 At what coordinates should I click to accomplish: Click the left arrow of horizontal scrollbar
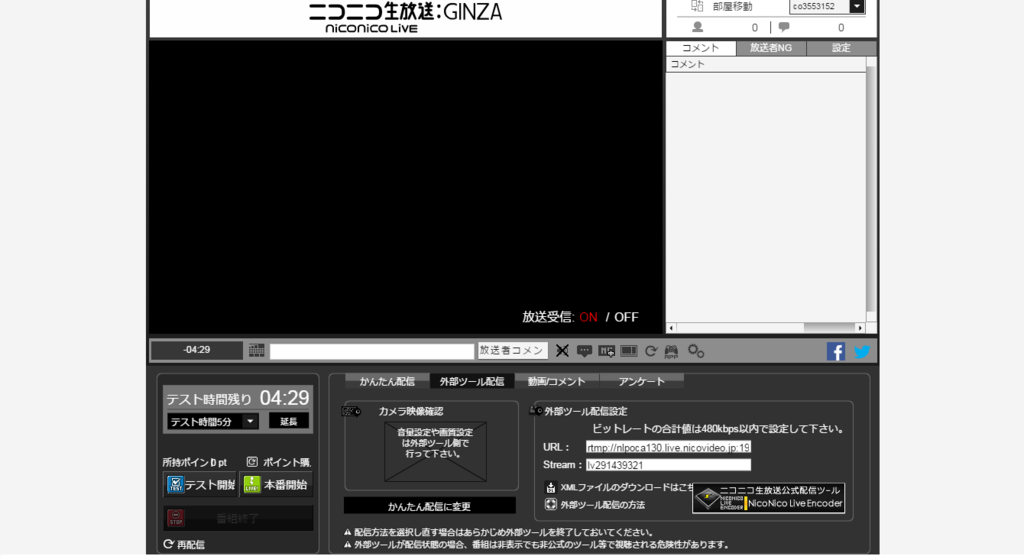pos(671,328)
